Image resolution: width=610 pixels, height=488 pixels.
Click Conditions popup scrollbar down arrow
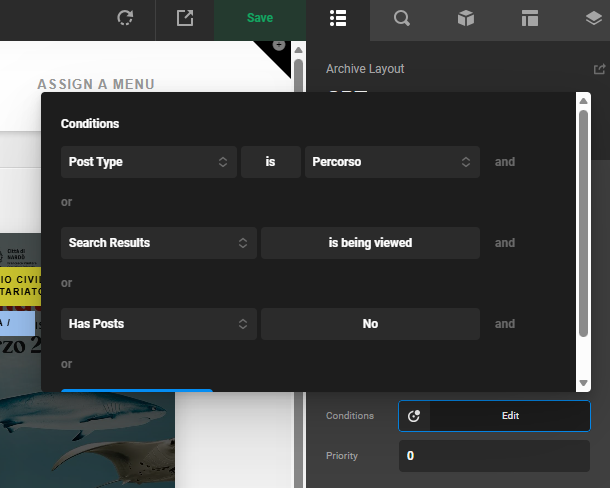pyautogui.click(x=583, y=383)
